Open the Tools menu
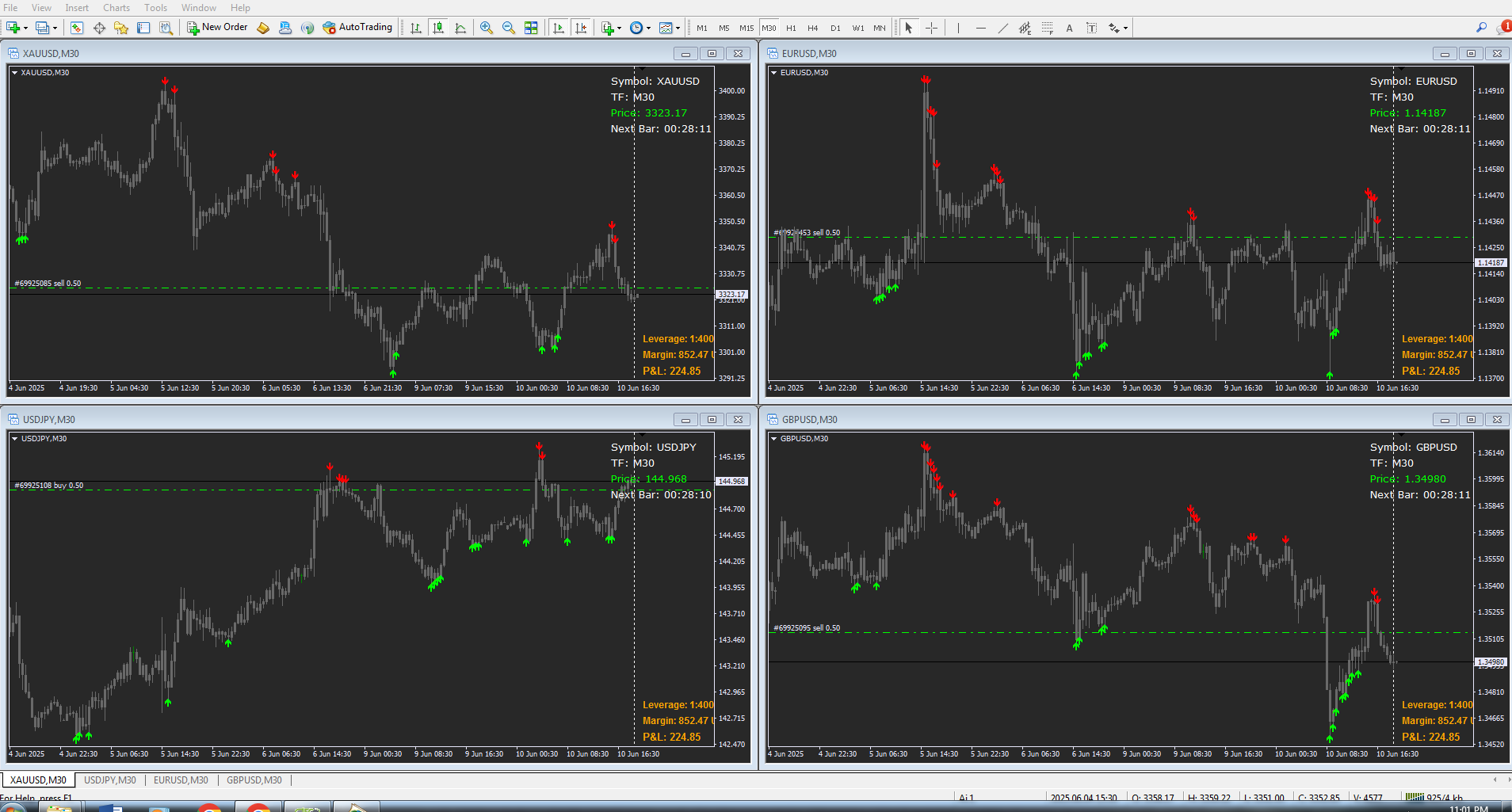Screen dimensions: 1512x812 155,8
